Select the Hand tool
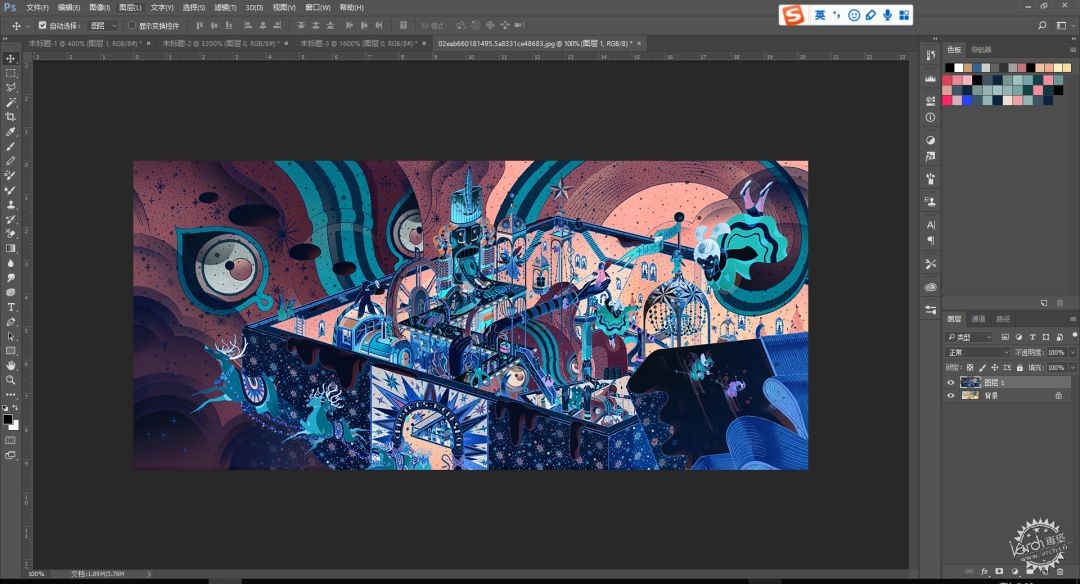Screen dimensions: 1080x584 [10, 366]
